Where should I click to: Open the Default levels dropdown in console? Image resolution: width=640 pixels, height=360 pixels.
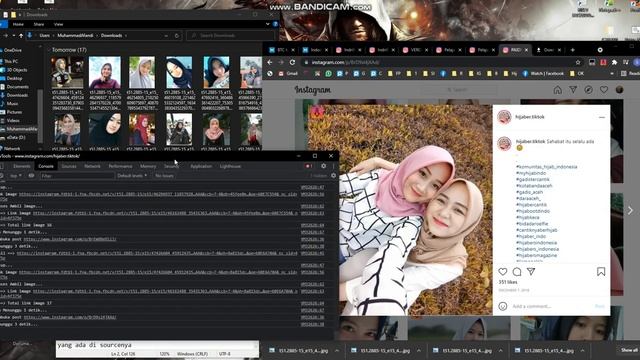click(132, 176)
